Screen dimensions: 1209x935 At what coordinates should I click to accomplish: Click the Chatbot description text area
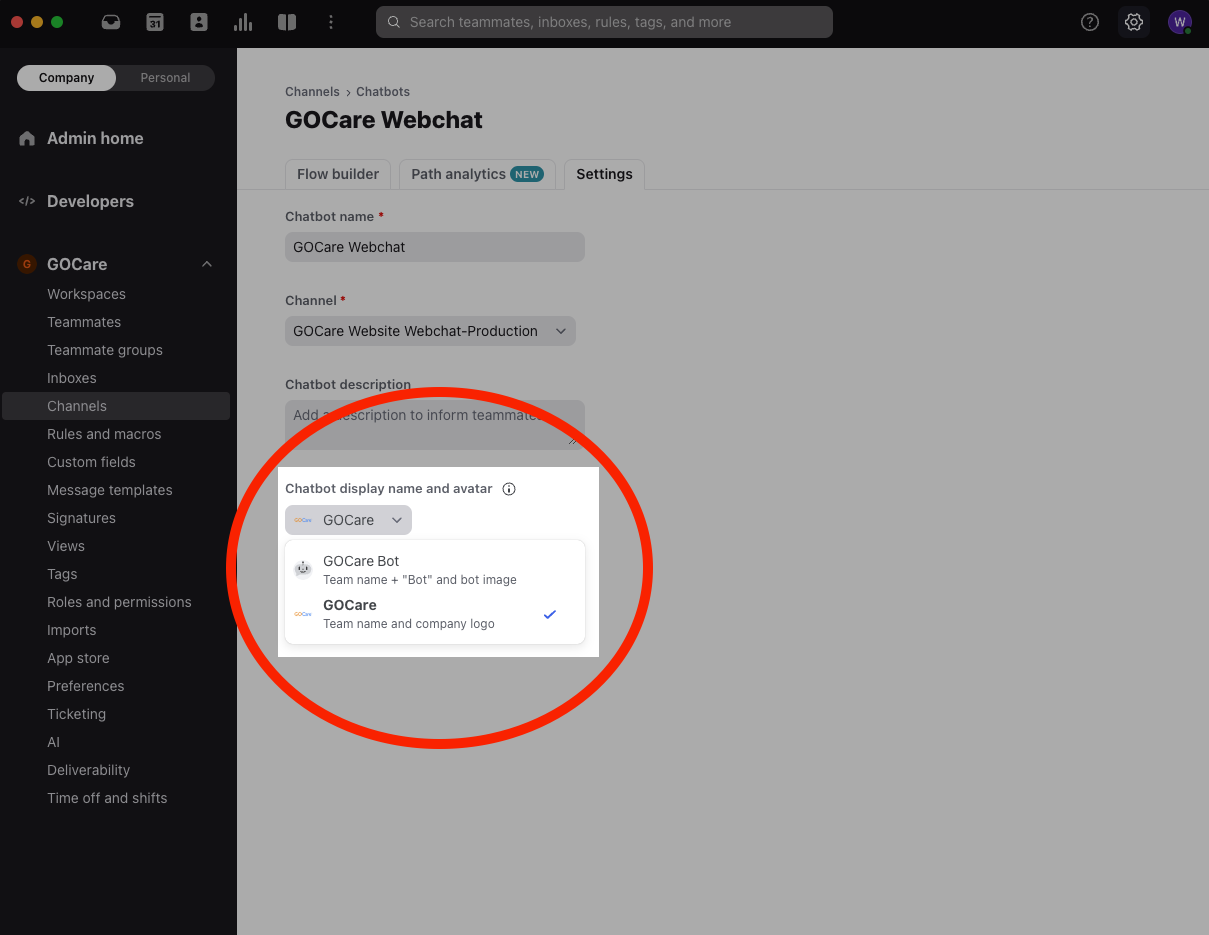pyautogui.click(x=434, y=425)
